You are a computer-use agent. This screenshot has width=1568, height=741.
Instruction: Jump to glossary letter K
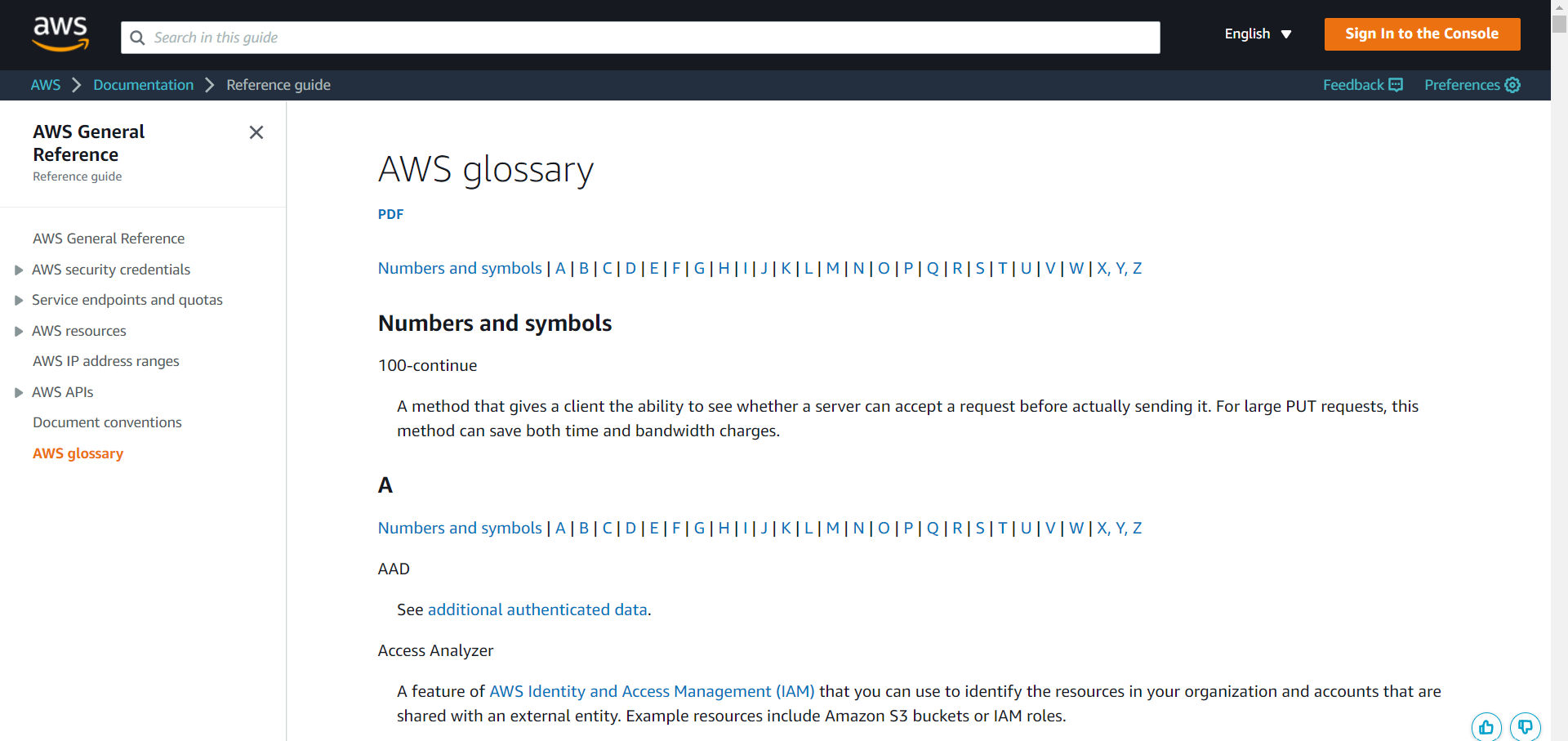[x=786, y=268]
